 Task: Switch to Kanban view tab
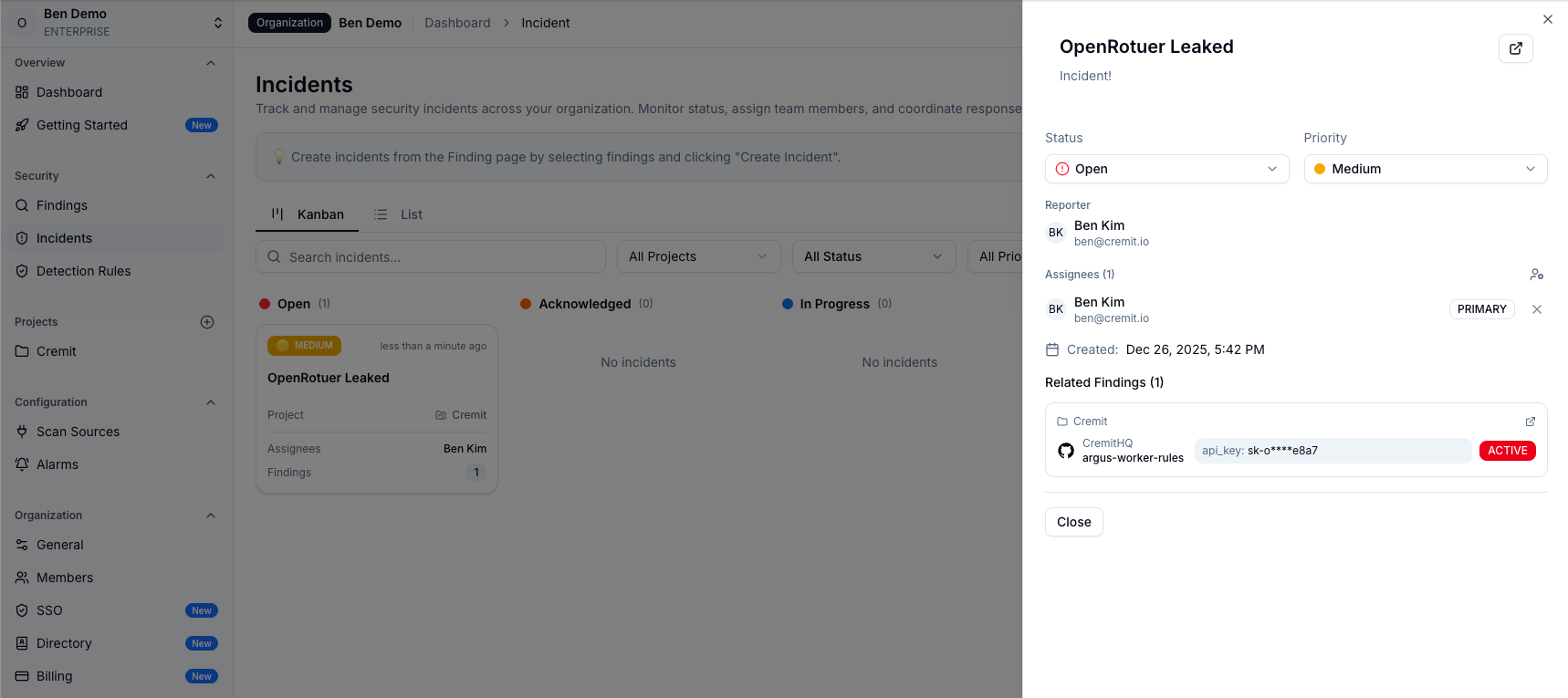308,214
